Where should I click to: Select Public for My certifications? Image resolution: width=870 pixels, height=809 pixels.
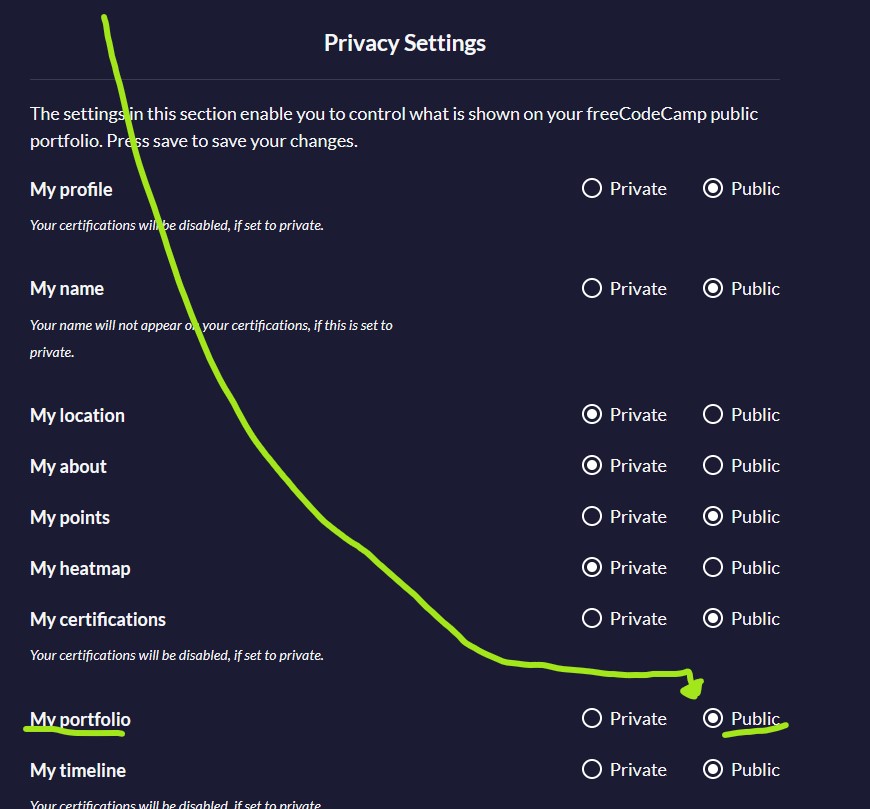pyautogui.click(x=712, y=619)
